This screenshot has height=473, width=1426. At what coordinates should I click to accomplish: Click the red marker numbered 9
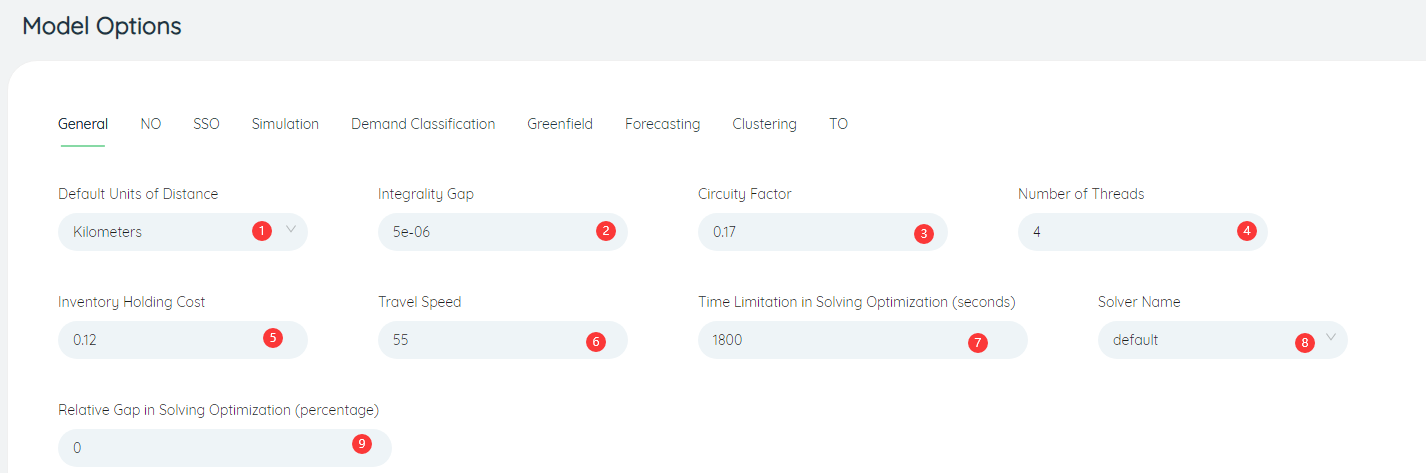pyautogui.click(x=362, y=444)
